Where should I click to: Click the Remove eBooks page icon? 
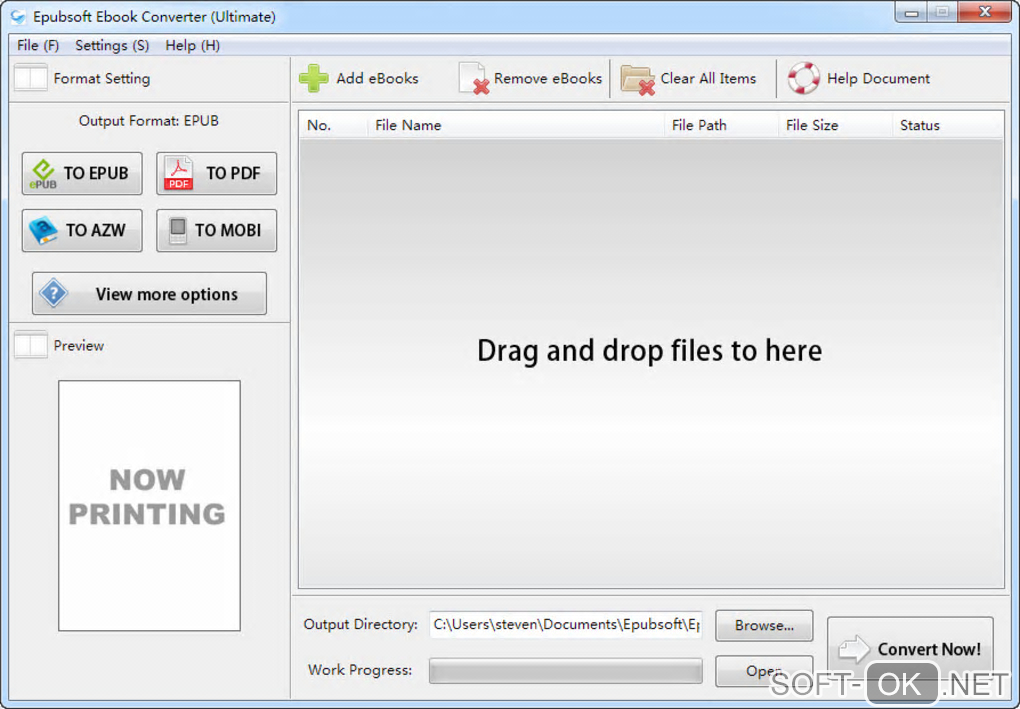[x=474, y=79]
